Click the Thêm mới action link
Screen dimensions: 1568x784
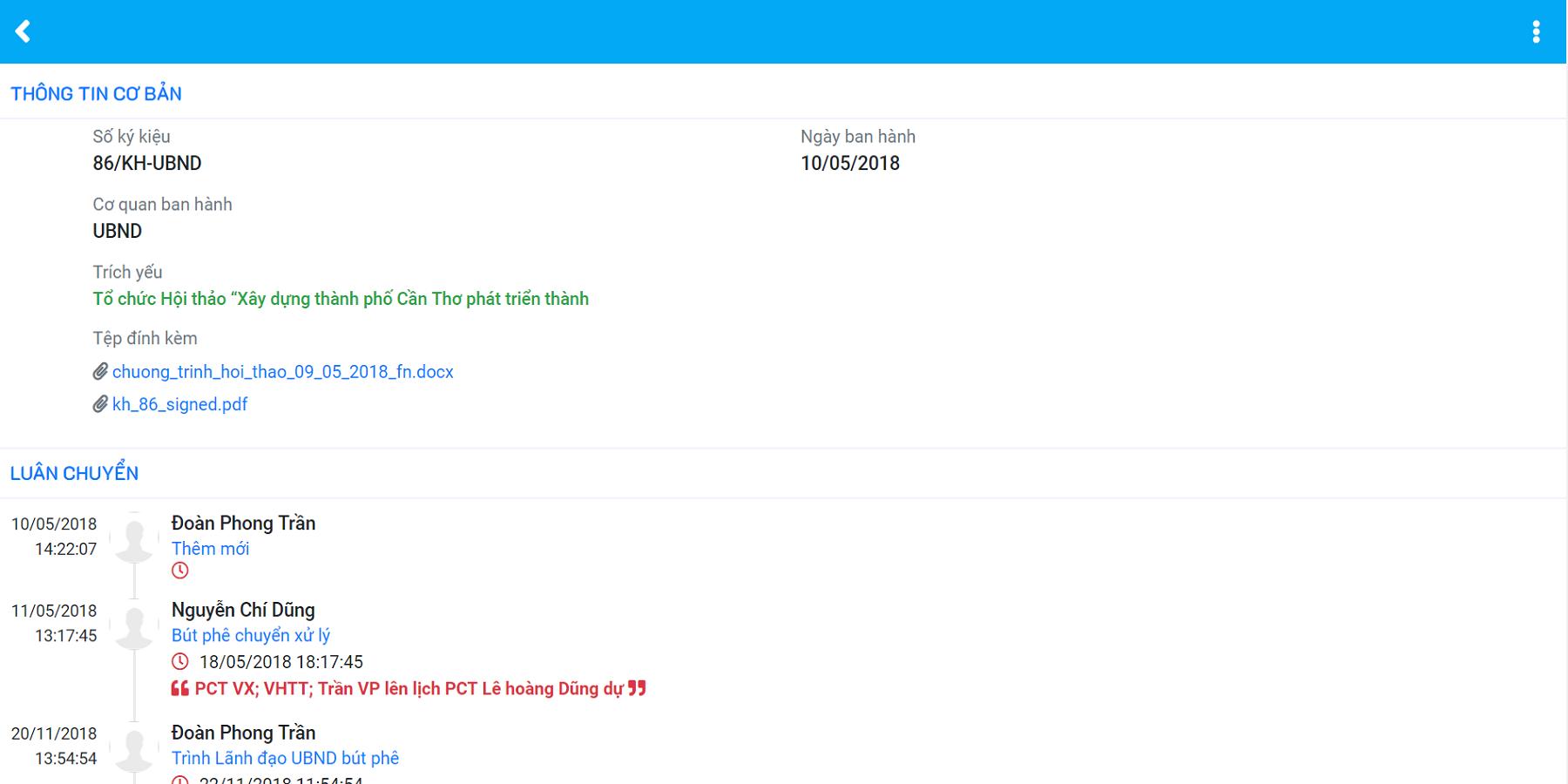[x=210, y=549]
